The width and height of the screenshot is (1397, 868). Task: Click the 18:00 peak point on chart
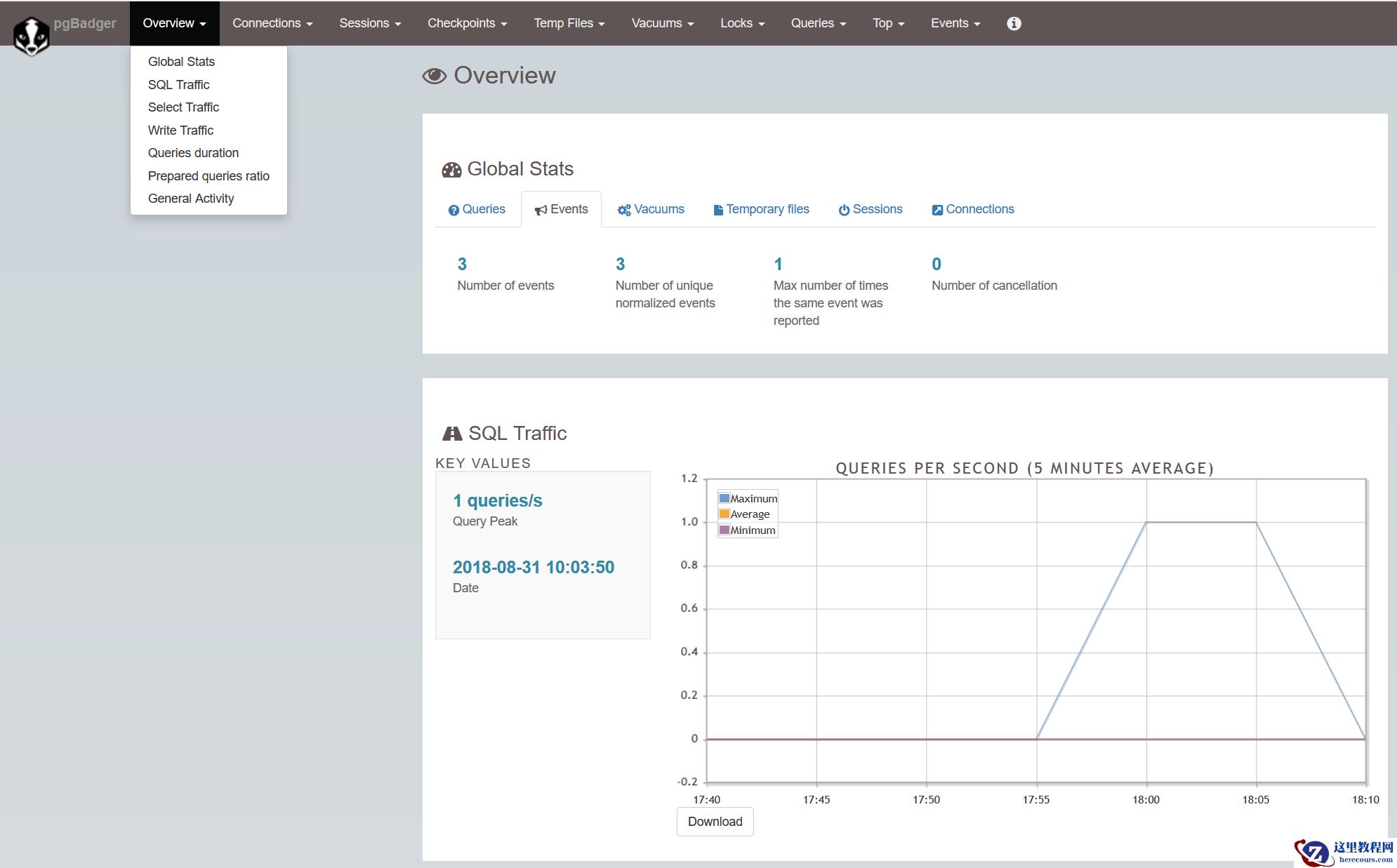[1146, 522]
